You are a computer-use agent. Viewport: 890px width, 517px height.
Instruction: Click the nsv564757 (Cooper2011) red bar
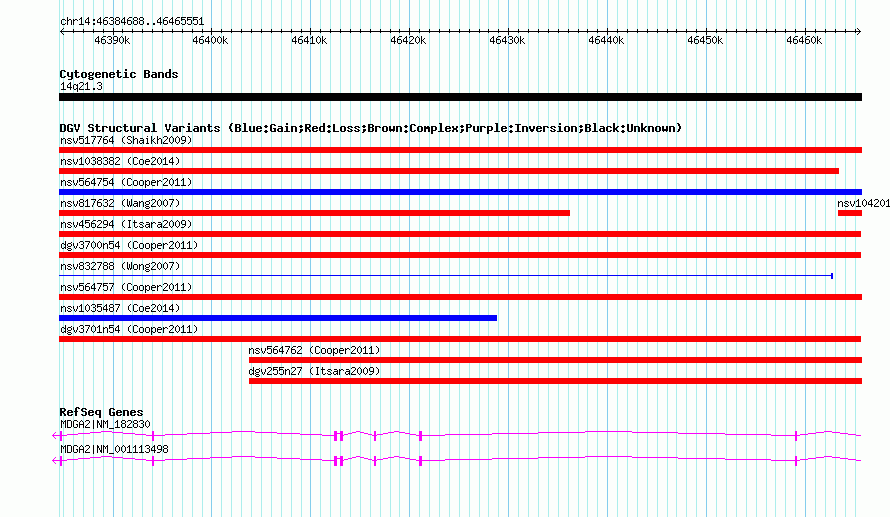[x=460, y=297]
